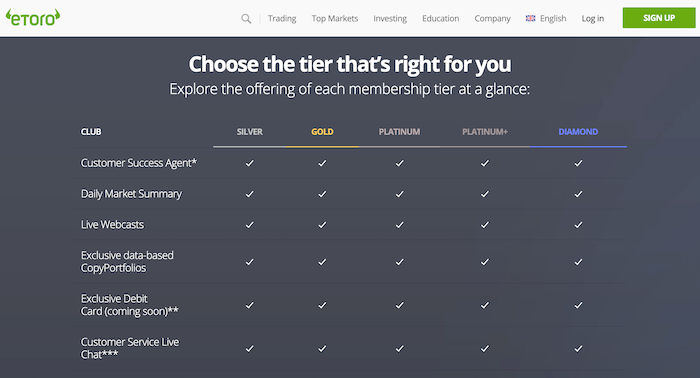
Task: Select the GOLD tier column header
Action: (322, 132)
